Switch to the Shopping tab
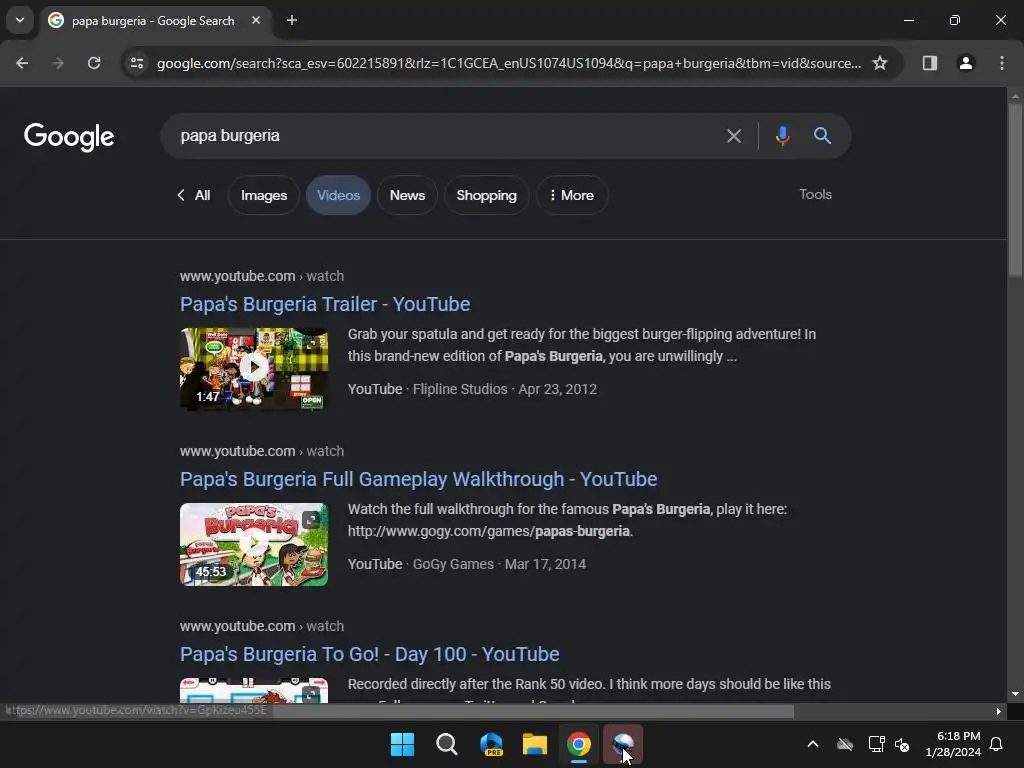The height and width of the screenshot is (768, 1024). pyautogui.click(x=487, y=195)
